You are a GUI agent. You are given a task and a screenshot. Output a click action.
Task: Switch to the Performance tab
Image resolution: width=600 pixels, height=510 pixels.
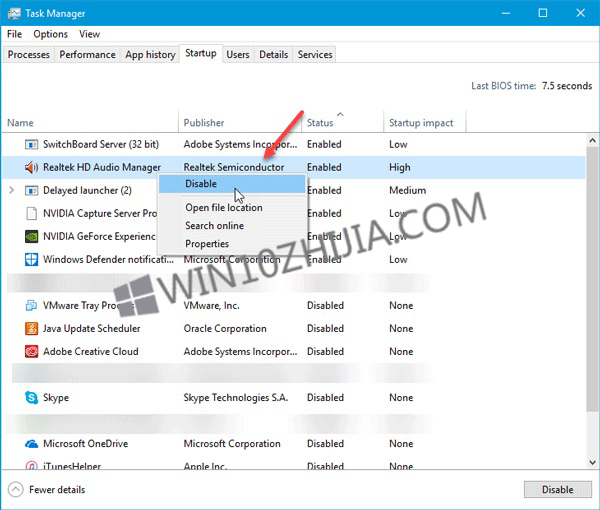(87, 55)
